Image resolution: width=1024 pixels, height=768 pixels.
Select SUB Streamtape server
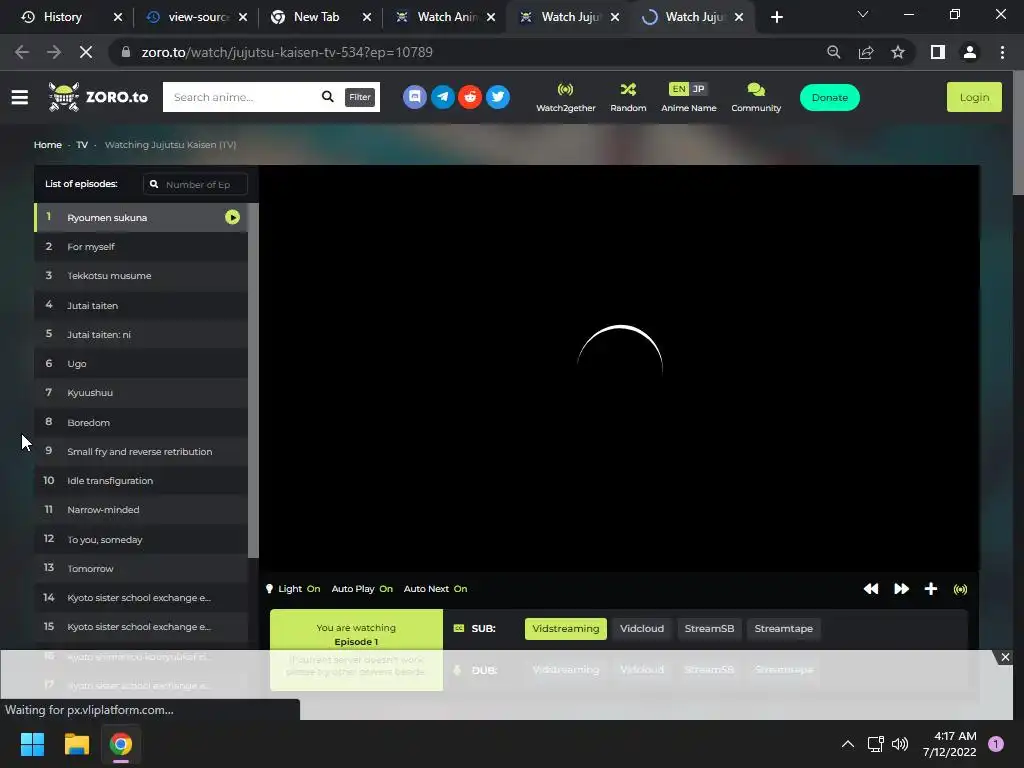pos(784,628)
